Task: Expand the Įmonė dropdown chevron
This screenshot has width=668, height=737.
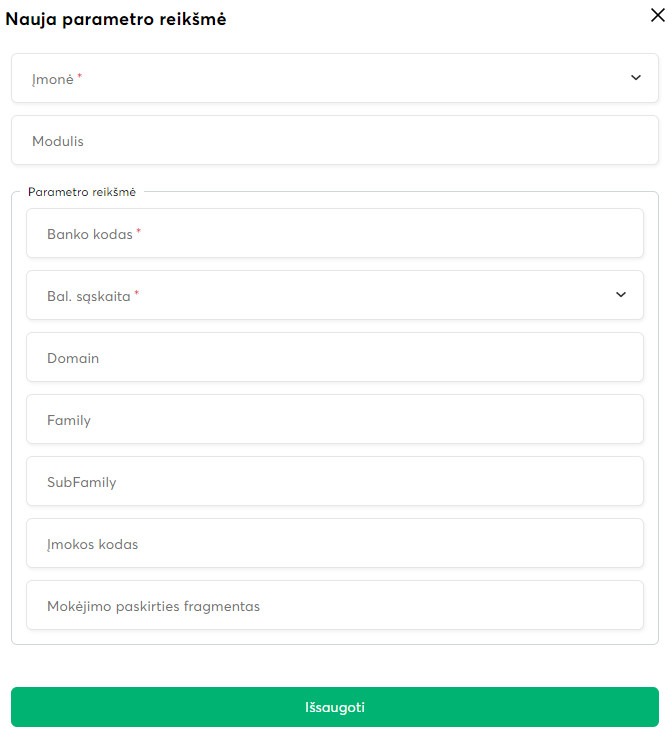Action: click(636, 78)
